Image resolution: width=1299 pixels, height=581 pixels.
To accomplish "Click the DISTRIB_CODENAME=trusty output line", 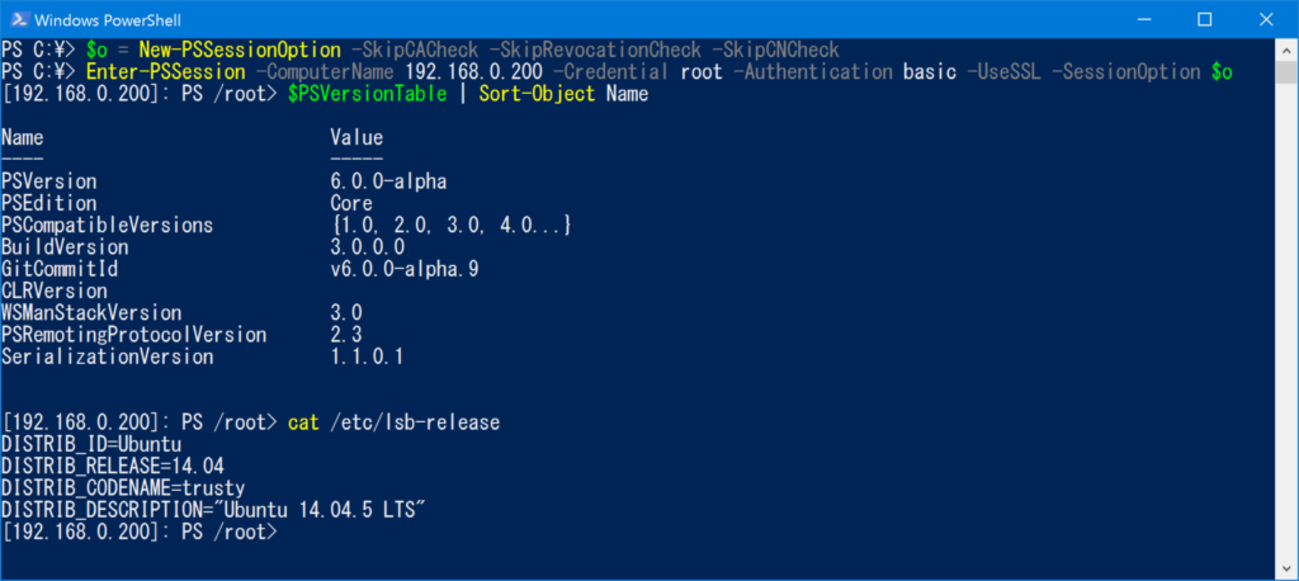I will coord(123,488).
